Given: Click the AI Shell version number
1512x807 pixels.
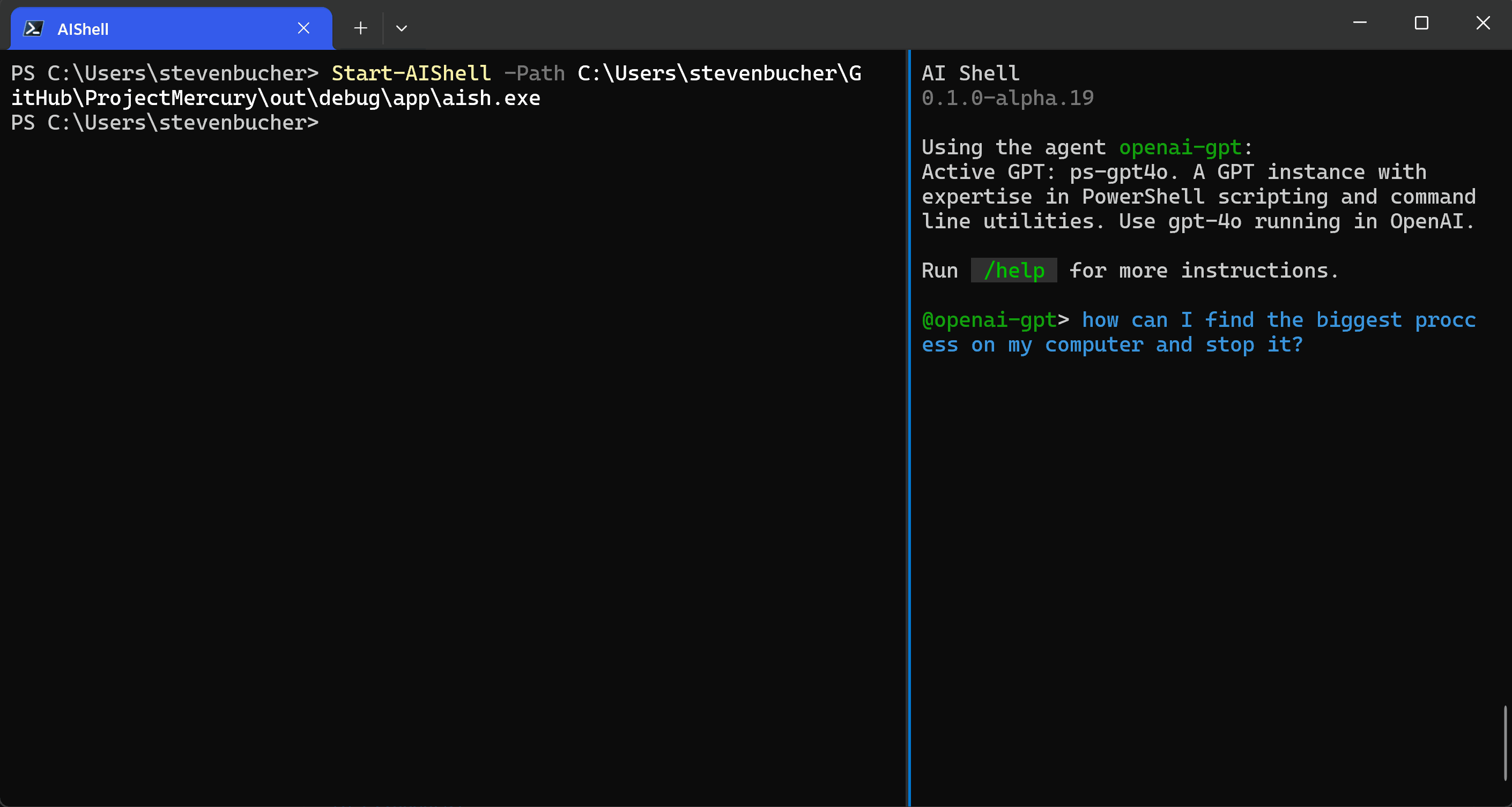Looking at the screenshot, I should pos(1007,98).
